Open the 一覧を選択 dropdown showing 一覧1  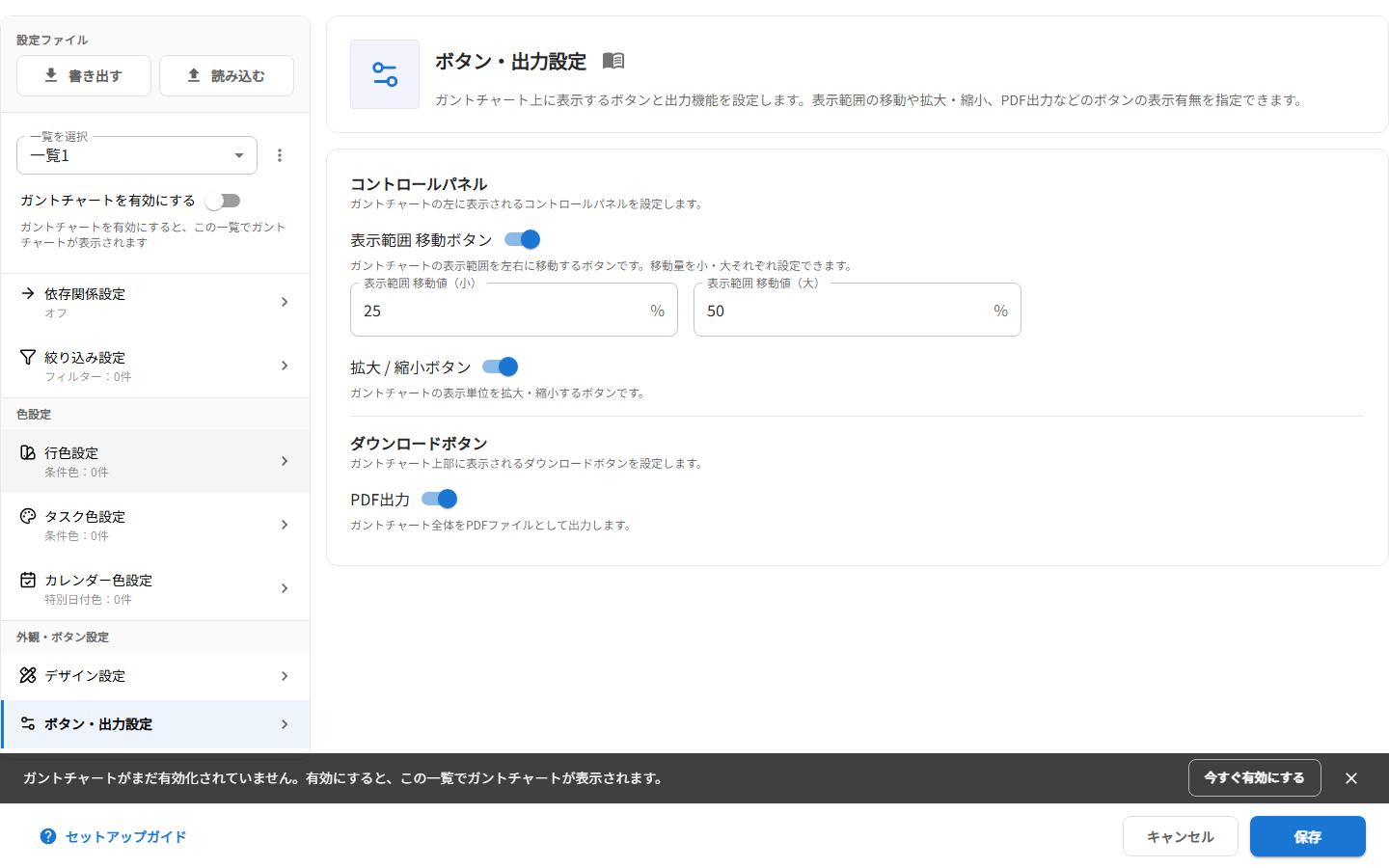pos(137,155)
